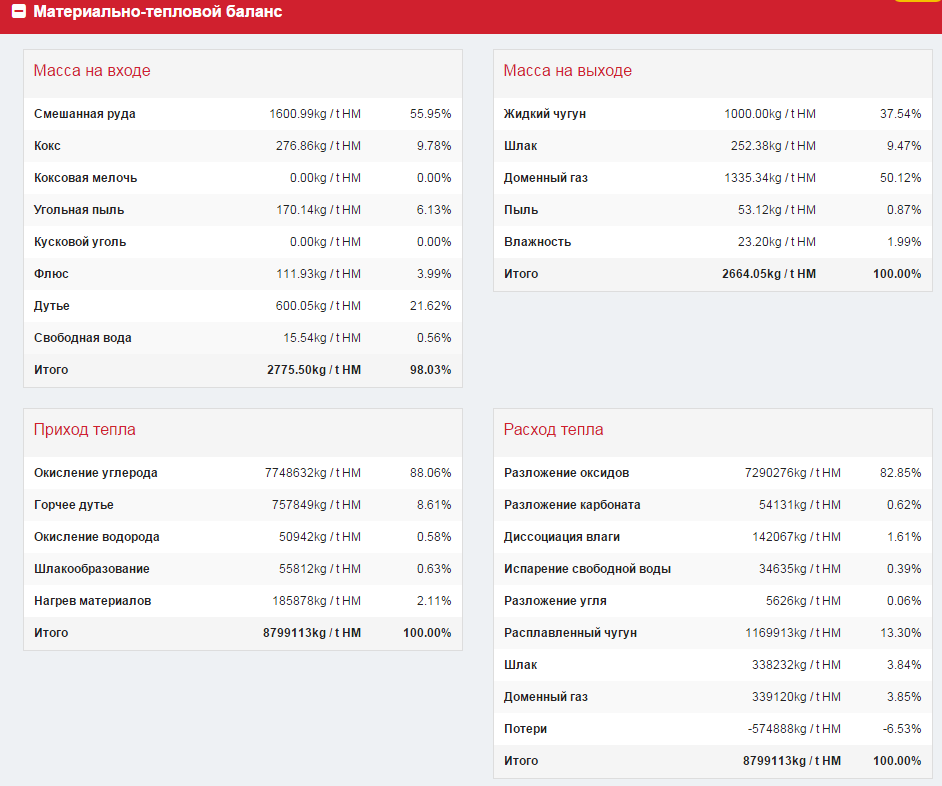Select the Потери row label

[x=525, y=729]
